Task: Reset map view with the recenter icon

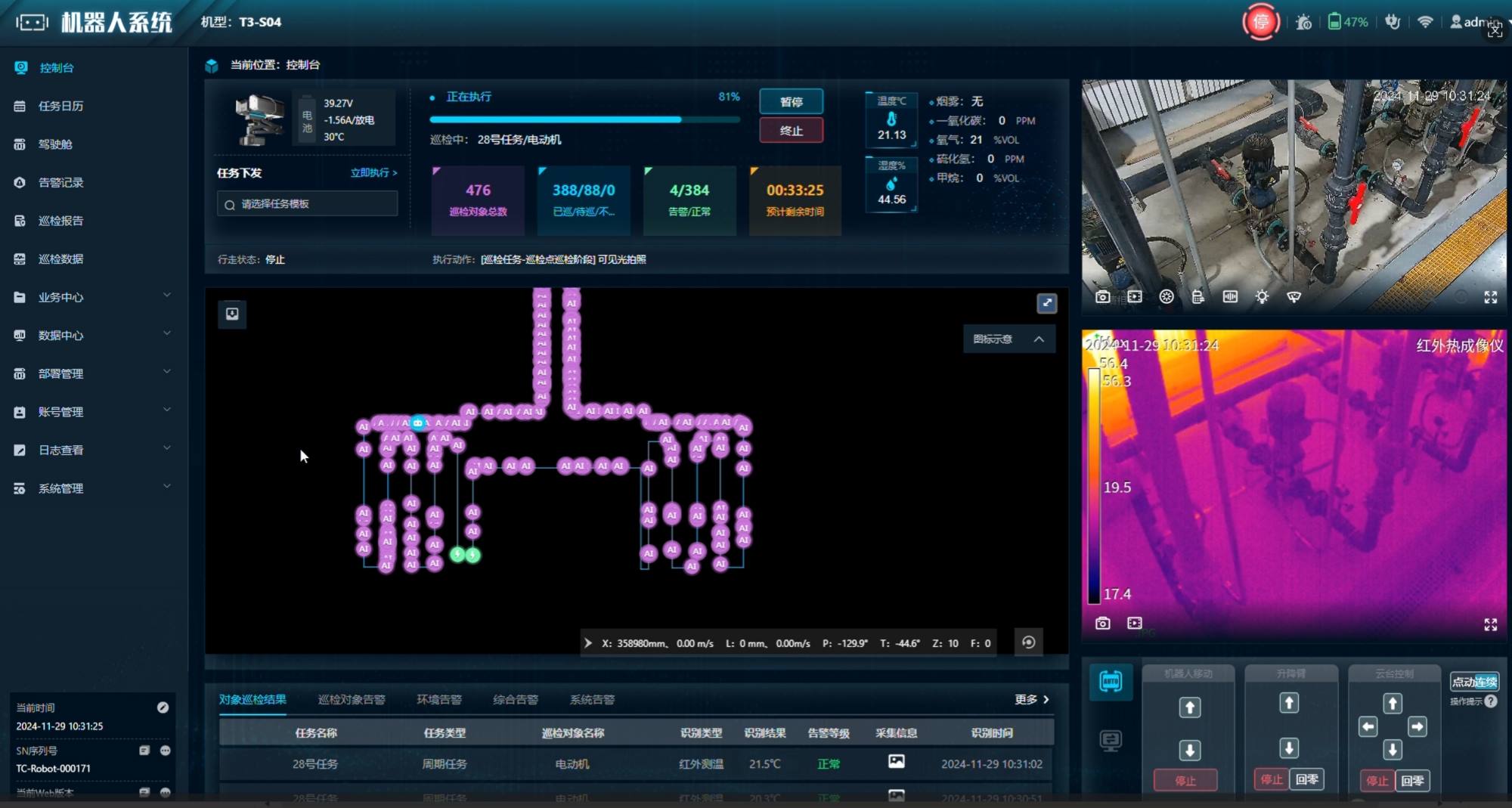Action: click(x=1028, y=642)
